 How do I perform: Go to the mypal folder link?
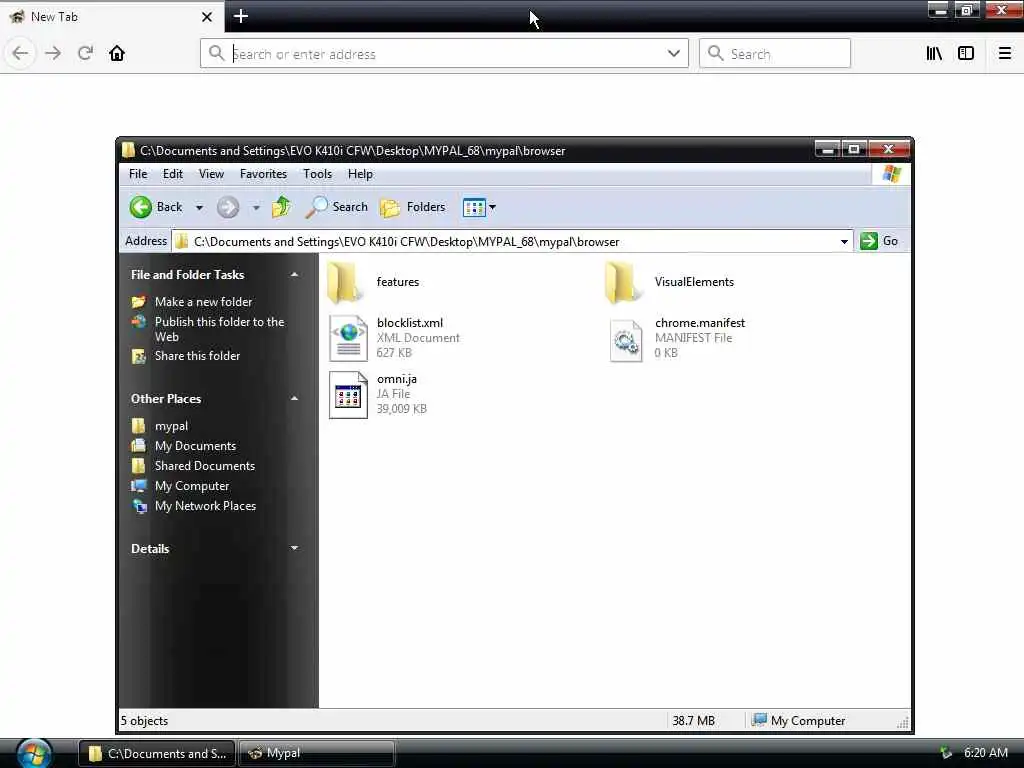(171, 426)
